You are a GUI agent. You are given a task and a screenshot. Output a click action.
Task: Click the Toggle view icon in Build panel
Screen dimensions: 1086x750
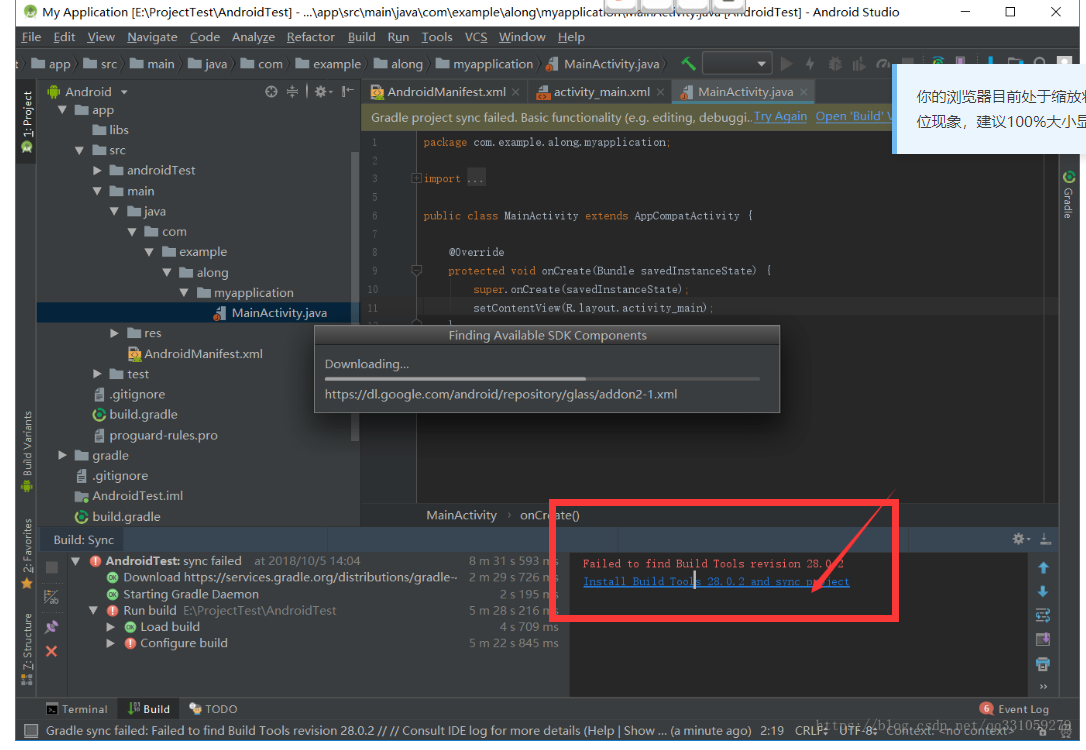click(52, 596)
